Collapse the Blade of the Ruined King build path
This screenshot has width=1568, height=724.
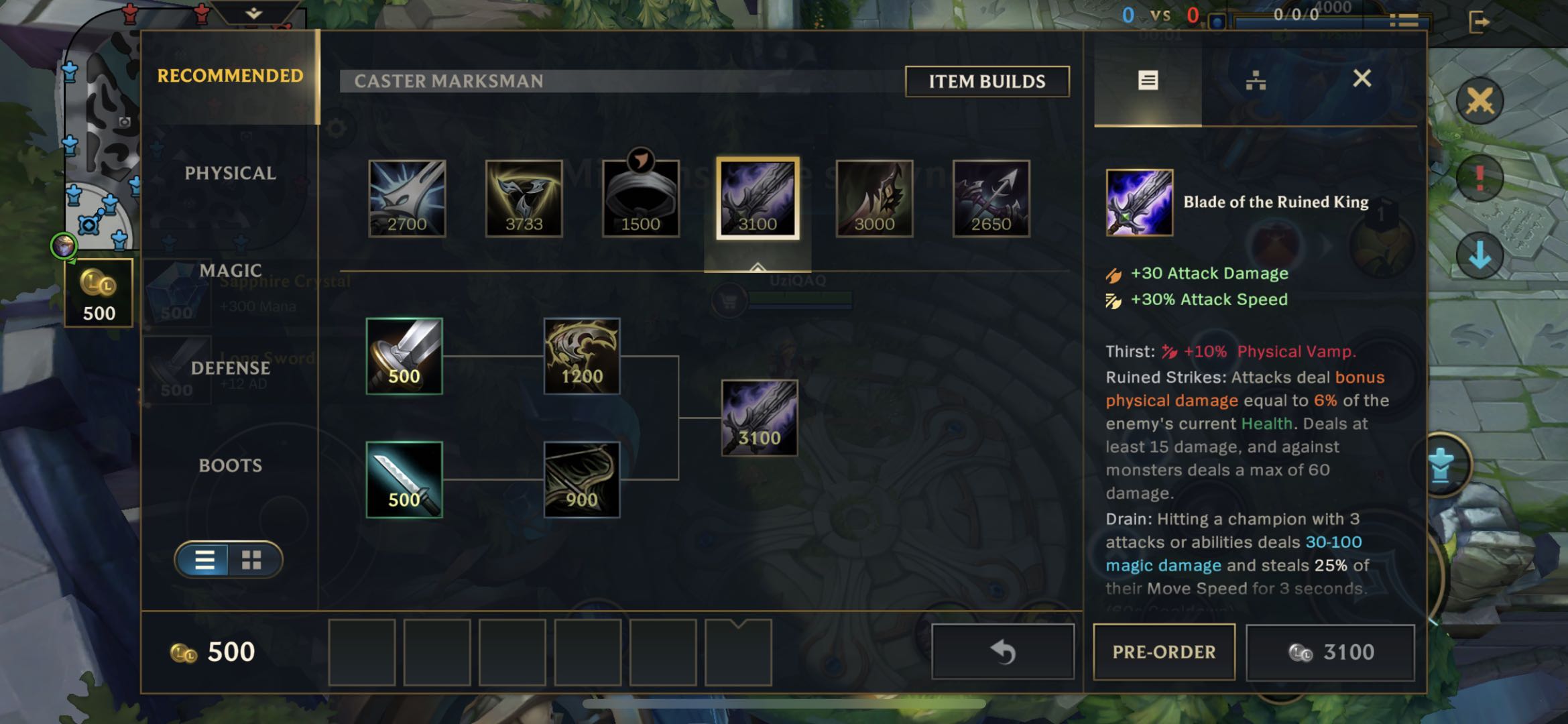tap(758, 267)
